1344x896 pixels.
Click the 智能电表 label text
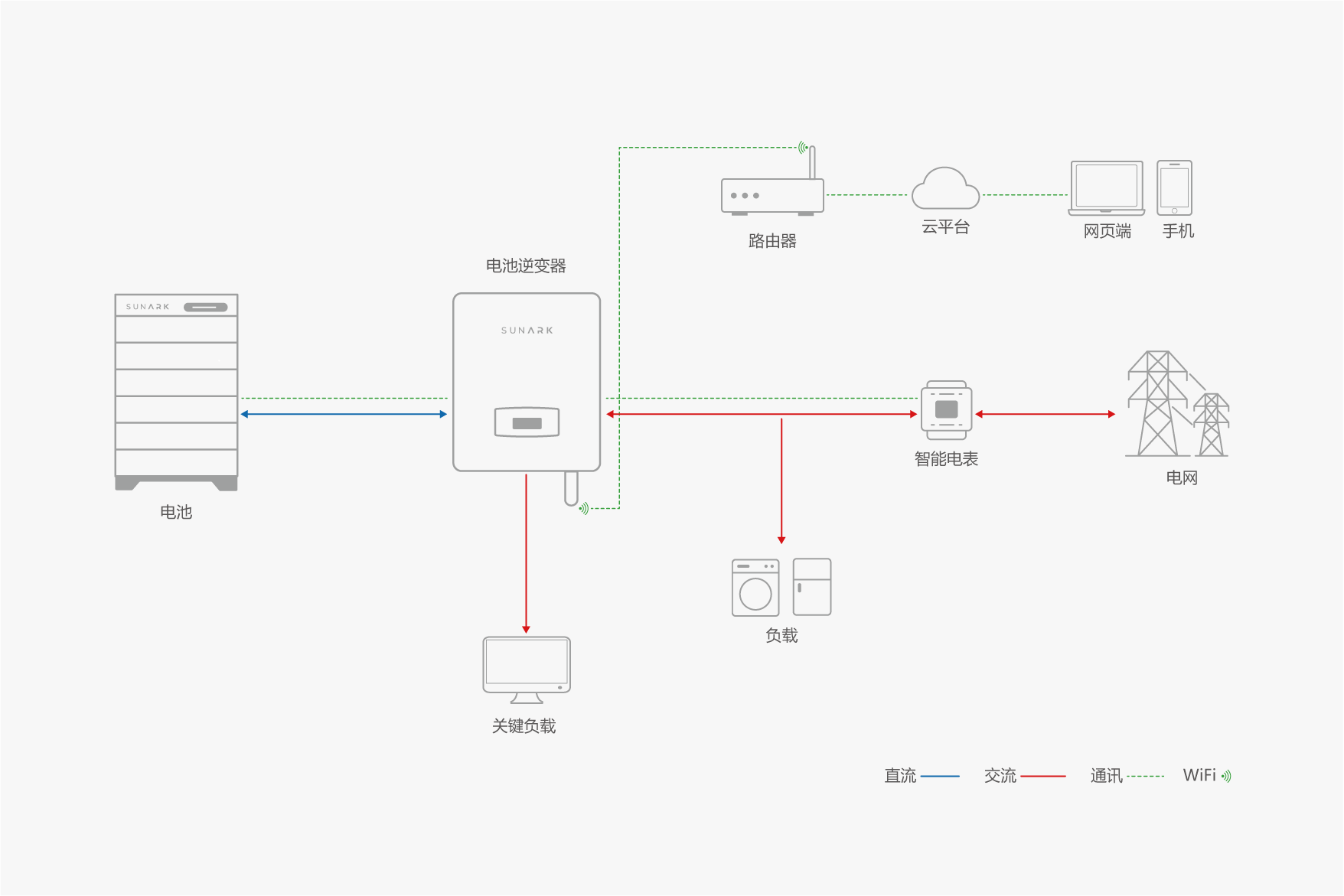(946, 459)
